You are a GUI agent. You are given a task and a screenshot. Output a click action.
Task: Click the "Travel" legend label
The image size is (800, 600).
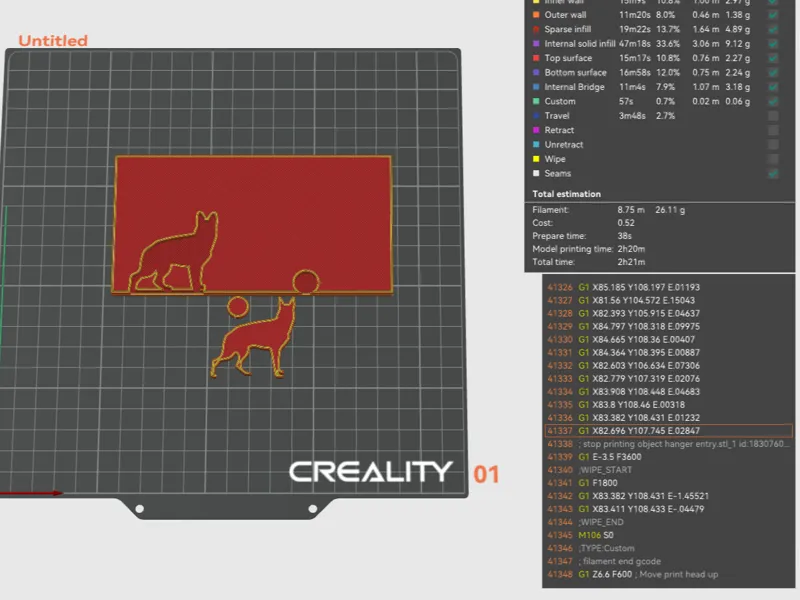(x=557, y=116)
